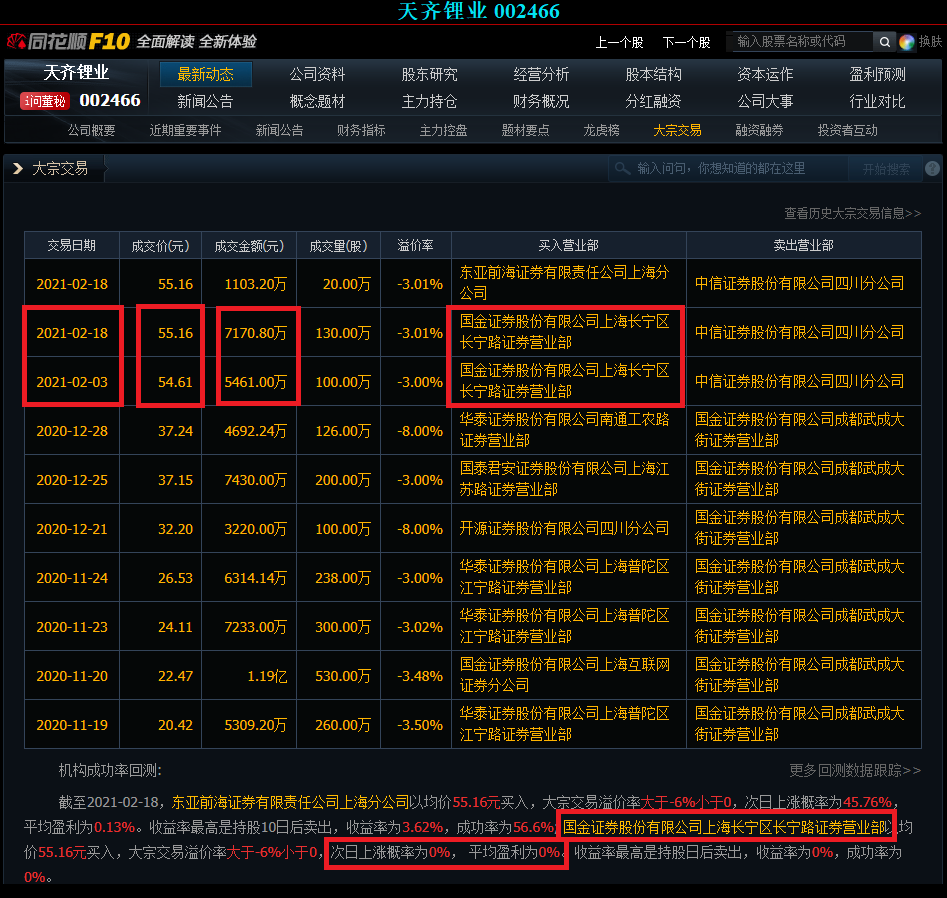Open the 财务概况 tab
The height and width of the screenshot is (898, 947).
click(x=541, y=101)
